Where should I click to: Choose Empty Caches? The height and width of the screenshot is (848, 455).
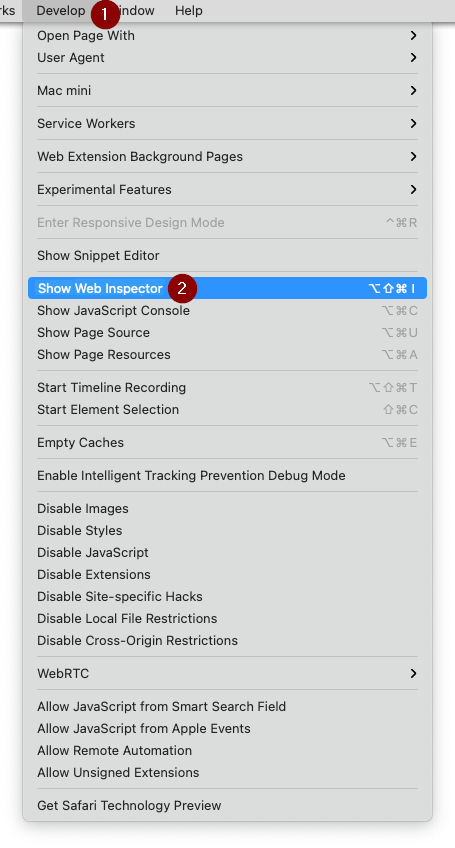[227, 443]
